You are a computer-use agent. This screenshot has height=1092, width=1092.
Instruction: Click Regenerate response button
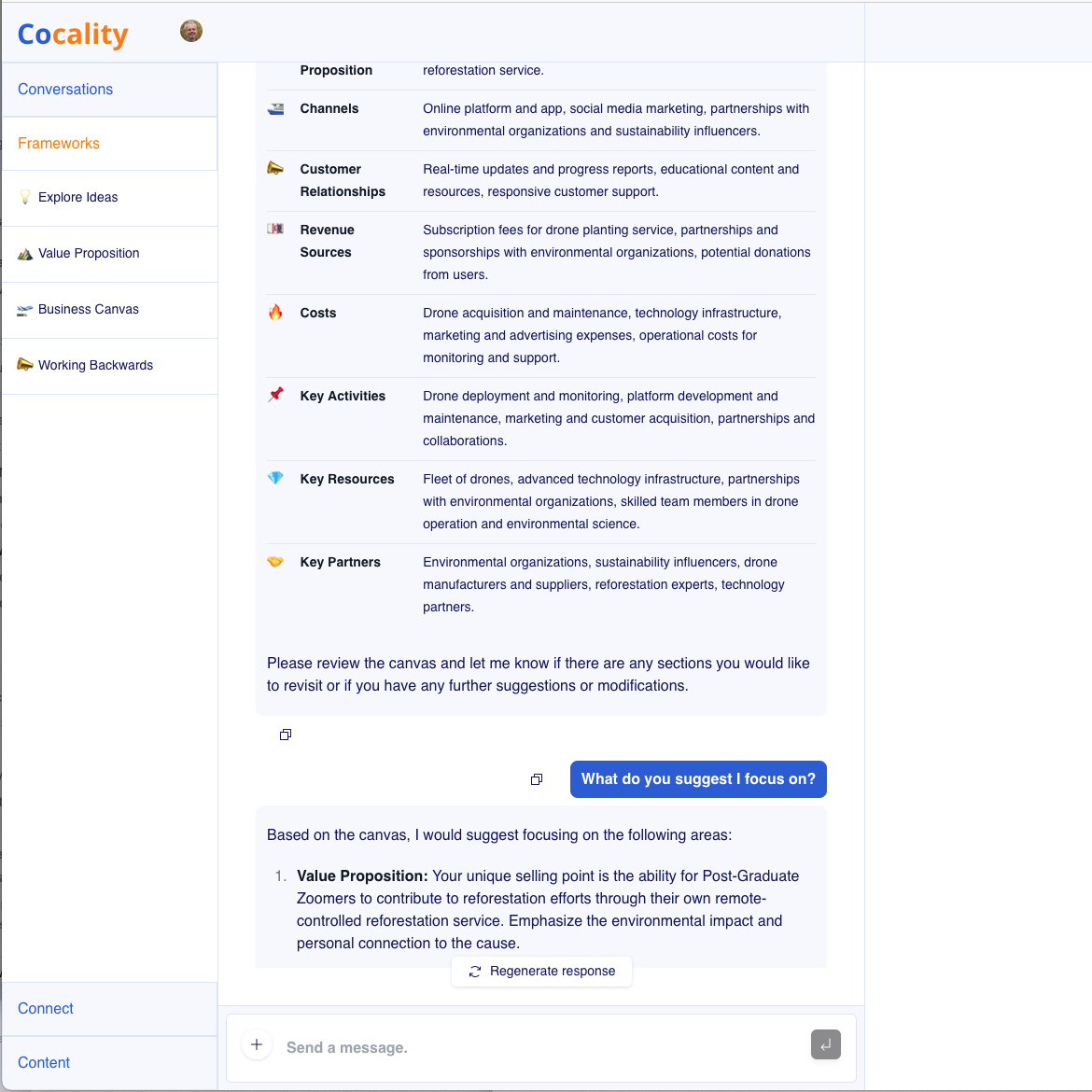click(x=541, y=972)
